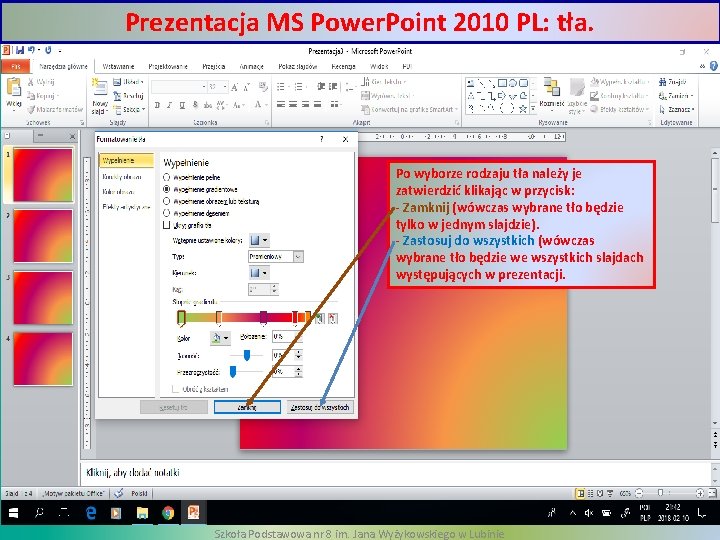Image resolution: width=720 pixels, height=540 pixels.
Task: Select Wypełnienie deseniem (pattern fill) radio button
Action: [x=167, y=213]
